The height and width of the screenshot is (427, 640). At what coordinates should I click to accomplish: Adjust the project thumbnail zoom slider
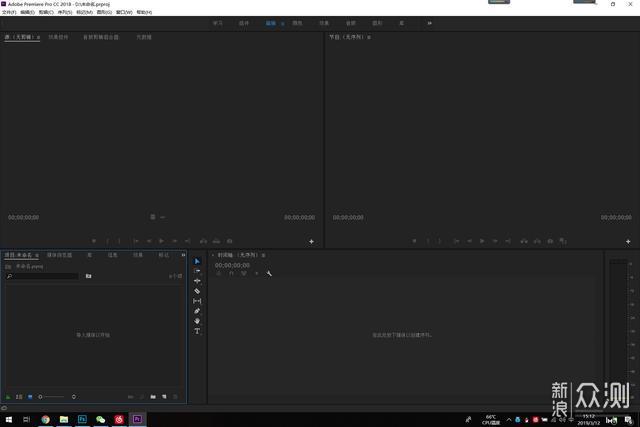(x=55, y=397)
